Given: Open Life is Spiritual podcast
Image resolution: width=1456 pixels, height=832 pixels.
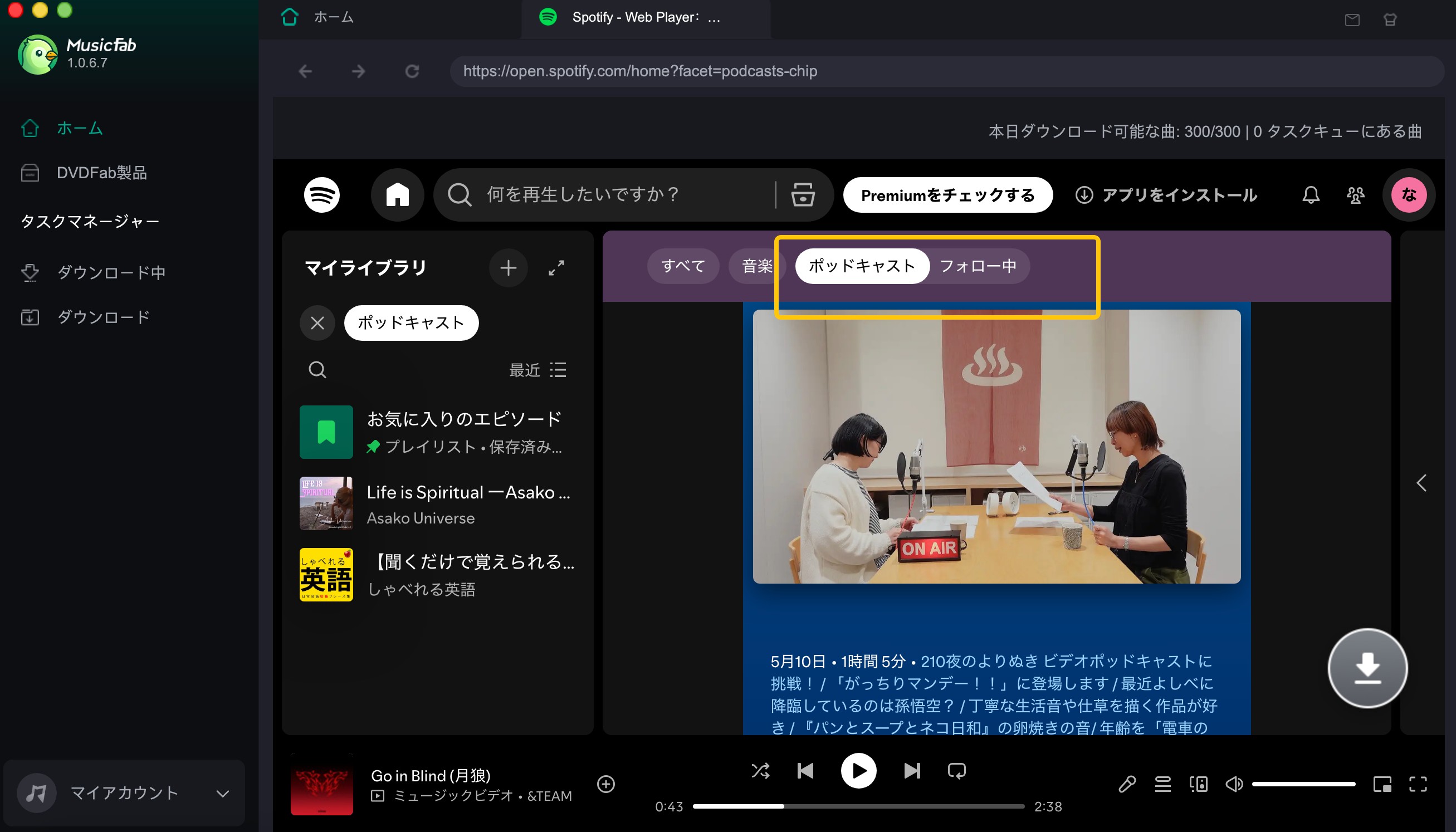Looking at the screenshot, I should pyautogui.click(x=438, y=504).
